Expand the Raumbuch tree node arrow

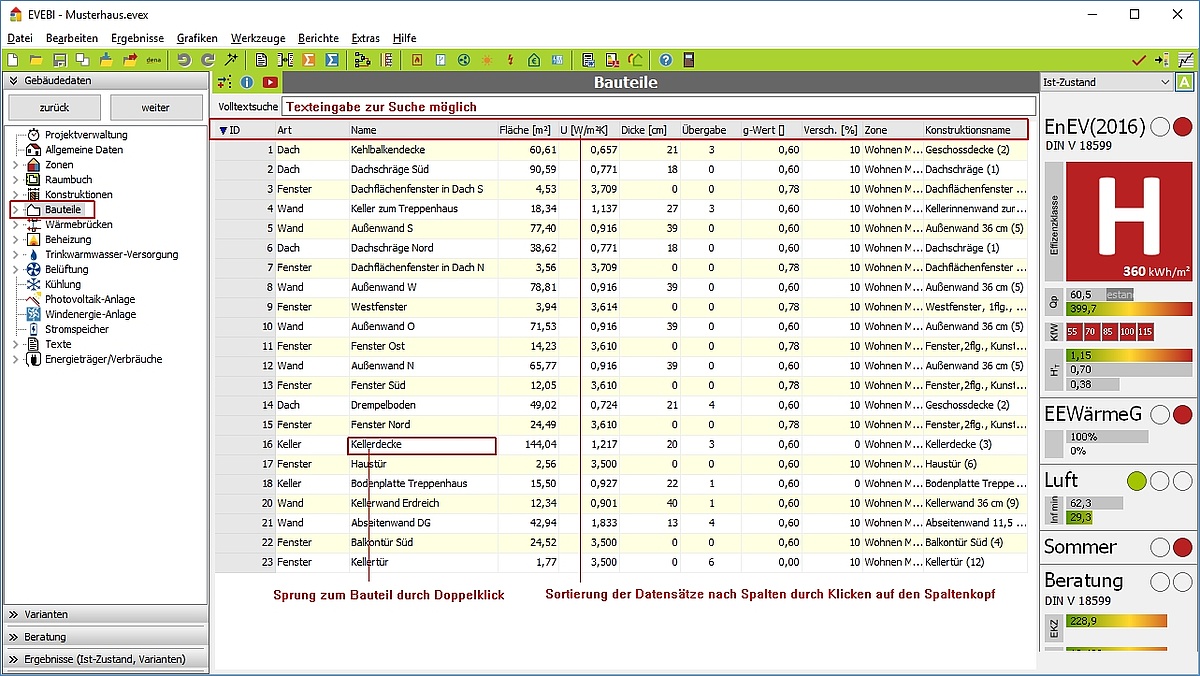point(14,179)
